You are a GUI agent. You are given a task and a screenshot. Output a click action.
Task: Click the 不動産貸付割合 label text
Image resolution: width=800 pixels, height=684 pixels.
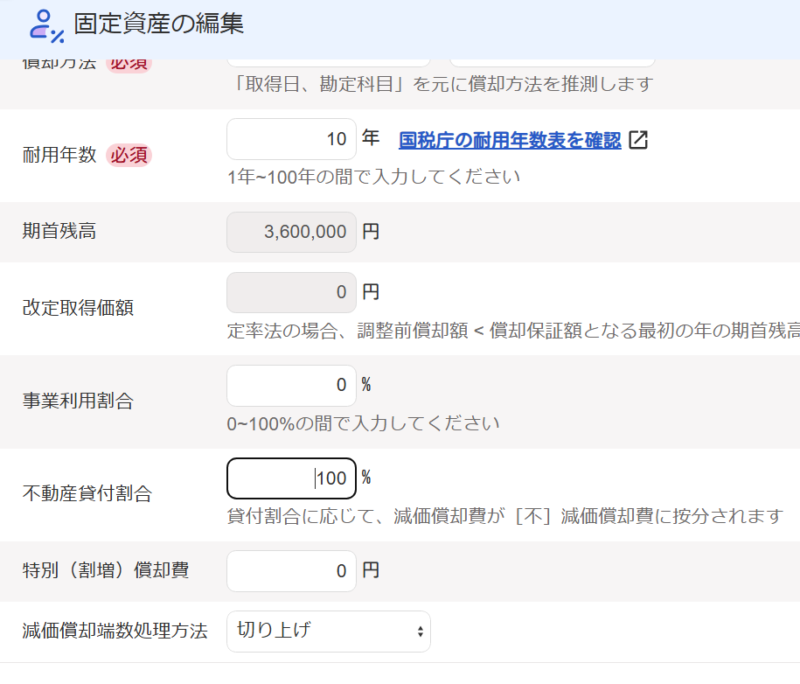[86, 493]
